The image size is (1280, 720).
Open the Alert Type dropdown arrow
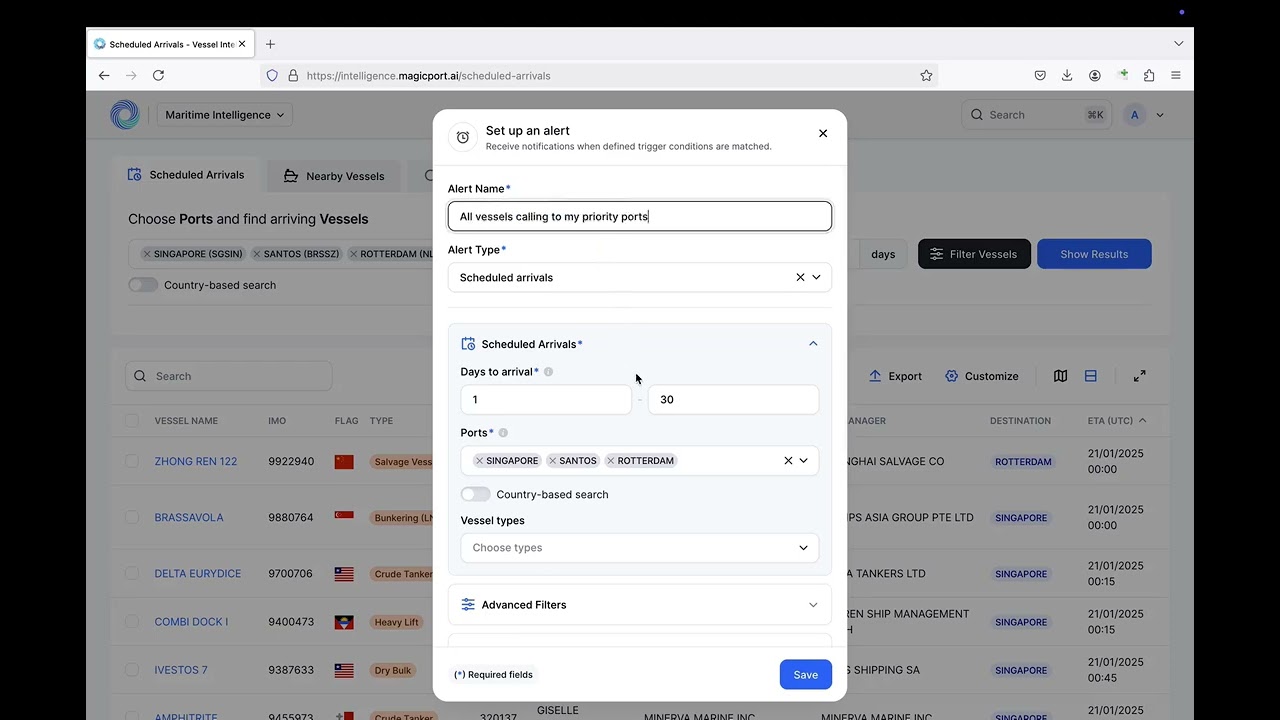point(816,277)
